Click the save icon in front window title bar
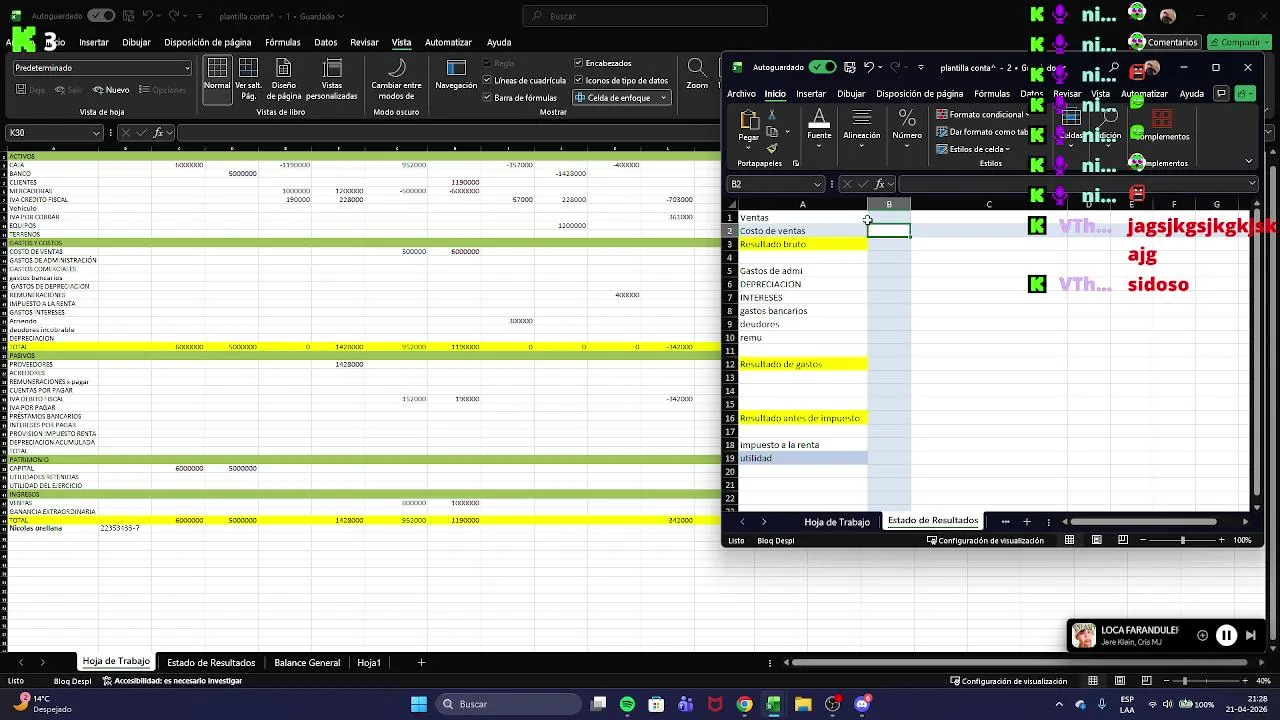 pyautogui.click(x=849, y=67)
